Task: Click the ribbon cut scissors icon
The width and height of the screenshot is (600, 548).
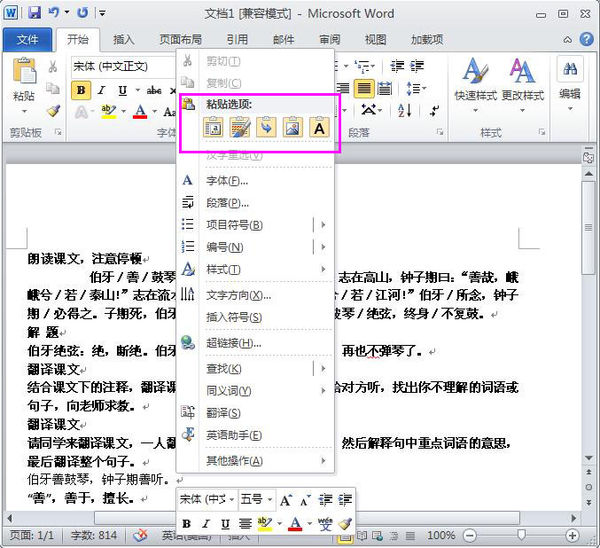Action: (x=53, y=67)
